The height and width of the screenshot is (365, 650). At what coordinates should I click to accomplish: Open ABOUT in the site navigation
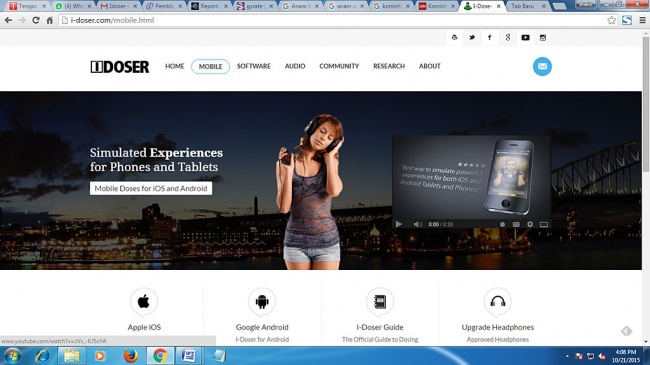[429, 66]
